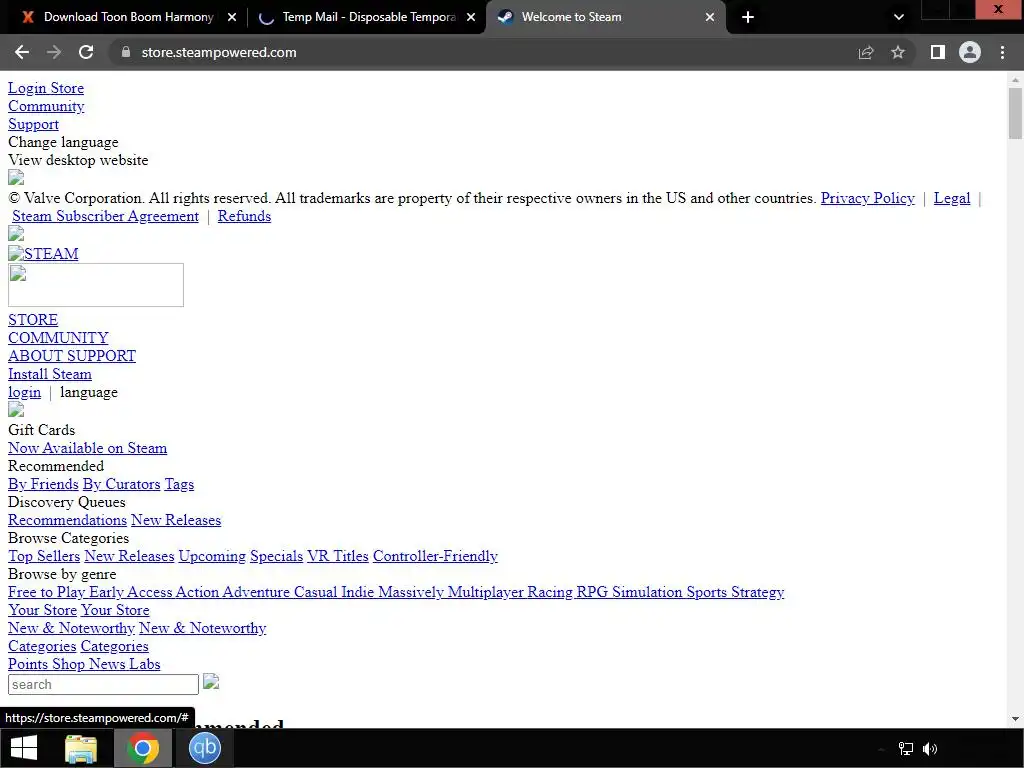Image resolution: width=1024 pixels, height=768 pixels.
Task: Open the Community link at the top
Action: [46, 106]
